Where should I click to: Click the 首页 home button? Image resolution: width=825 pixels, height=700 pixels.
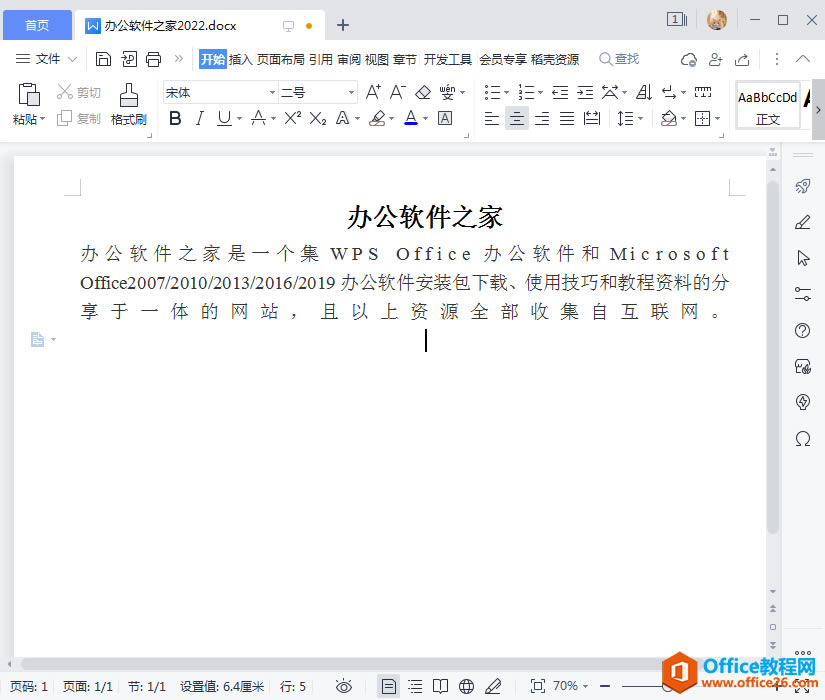click(x=37, y=24)
